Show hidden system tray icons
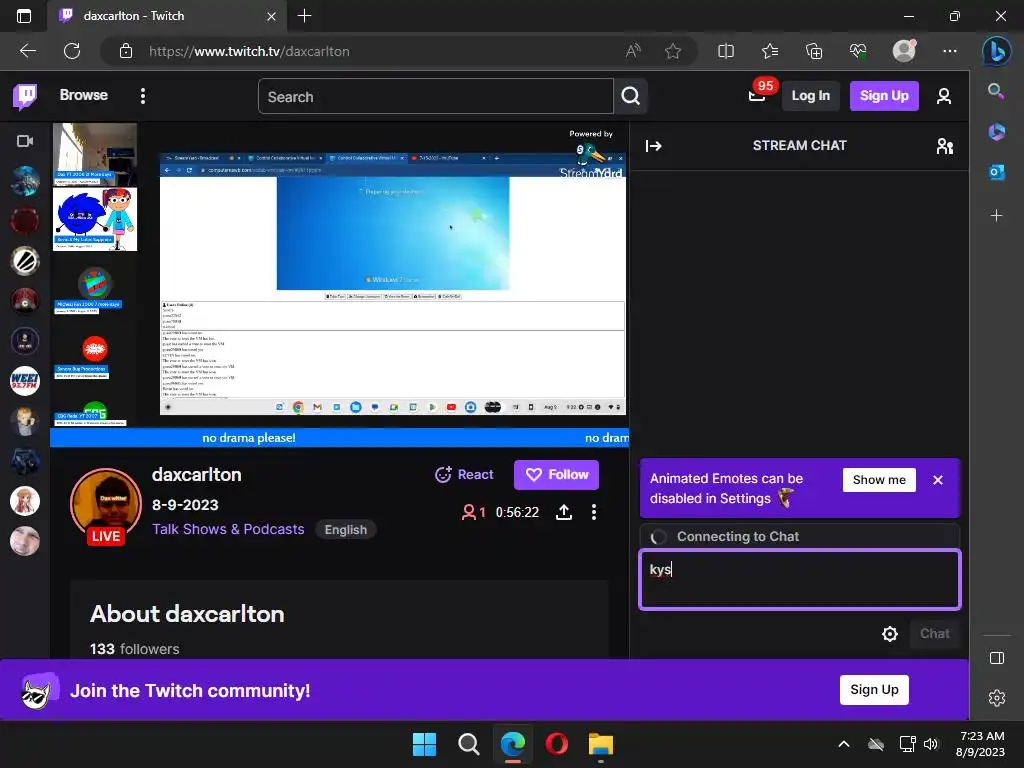Viewport: 1024px width, 768px height. [x=843, y=744]
